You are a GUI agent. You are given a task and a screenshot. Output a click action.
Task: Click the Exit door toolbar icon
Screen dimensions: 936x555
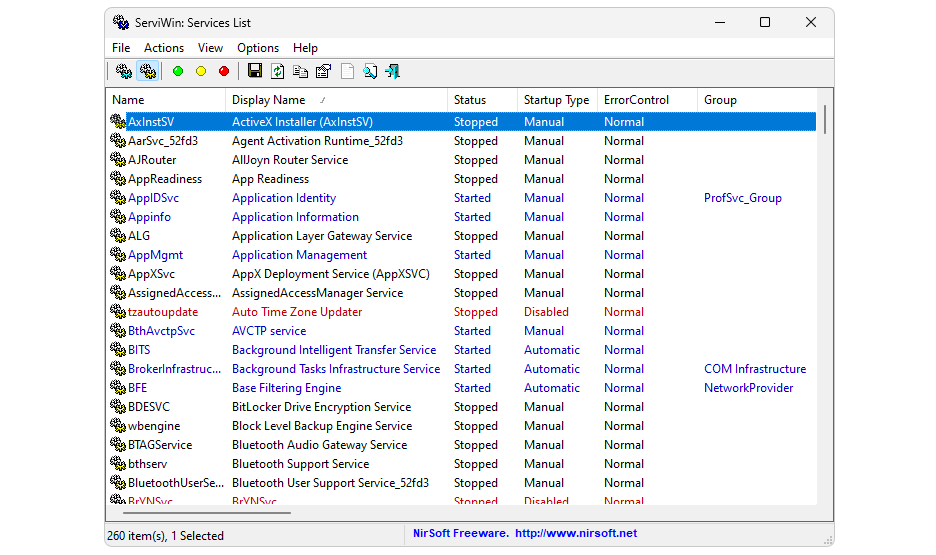pyautogui.click(x=393, y=71)
